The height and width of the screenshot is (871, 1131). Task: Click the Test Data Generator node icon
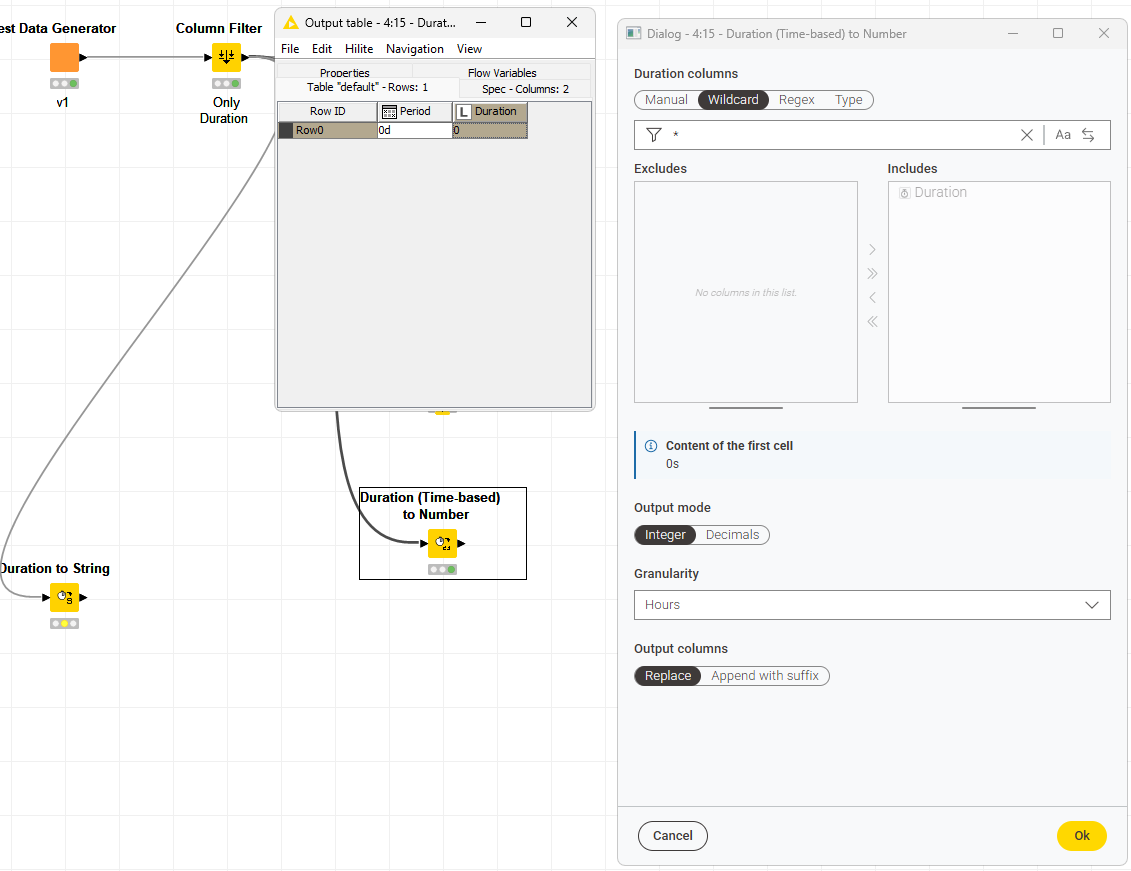pos(64,57)
